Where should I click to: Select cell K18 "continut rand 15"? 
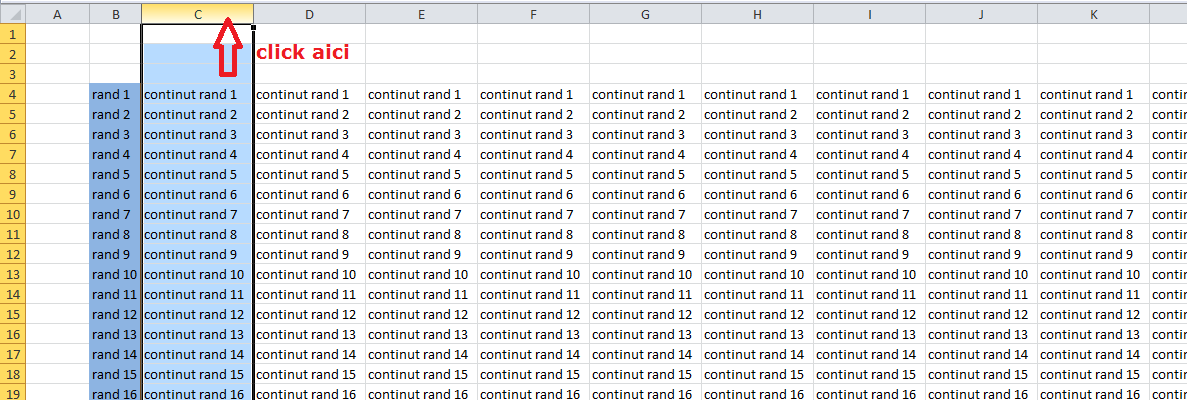click(1093, 374)
